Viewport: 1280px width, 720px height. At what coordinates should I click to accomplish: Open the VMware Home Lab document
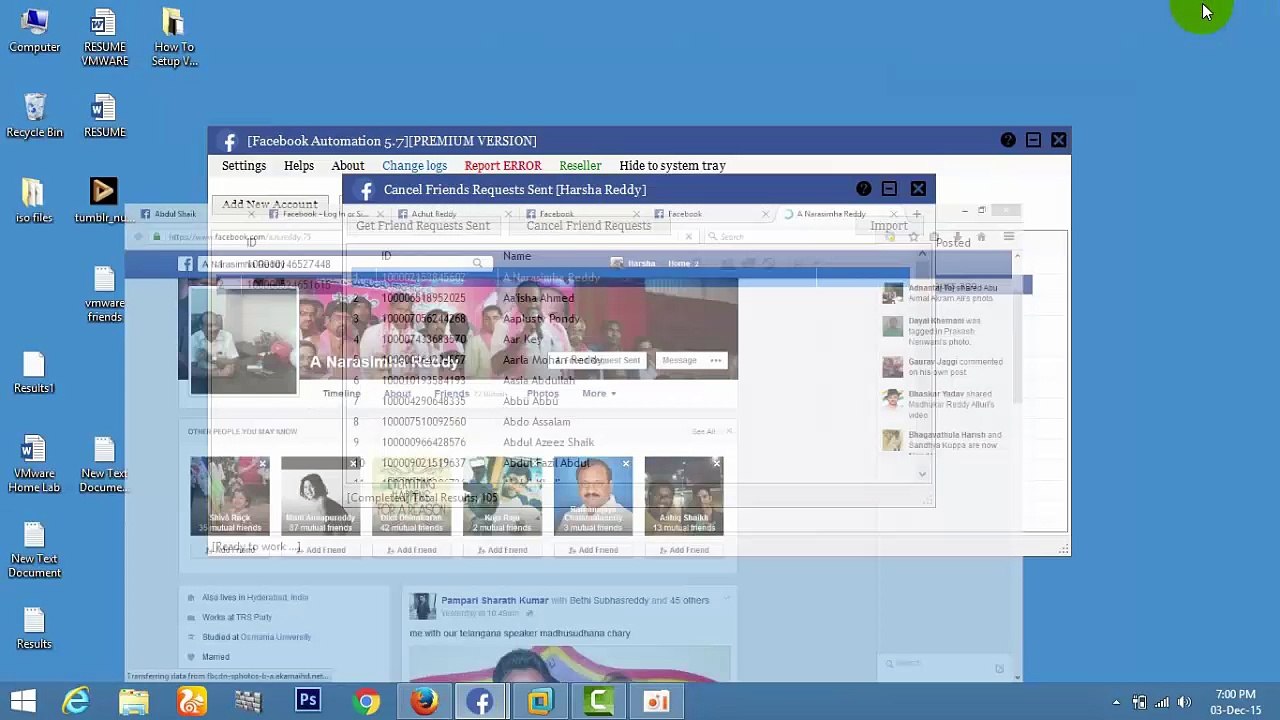34,464
